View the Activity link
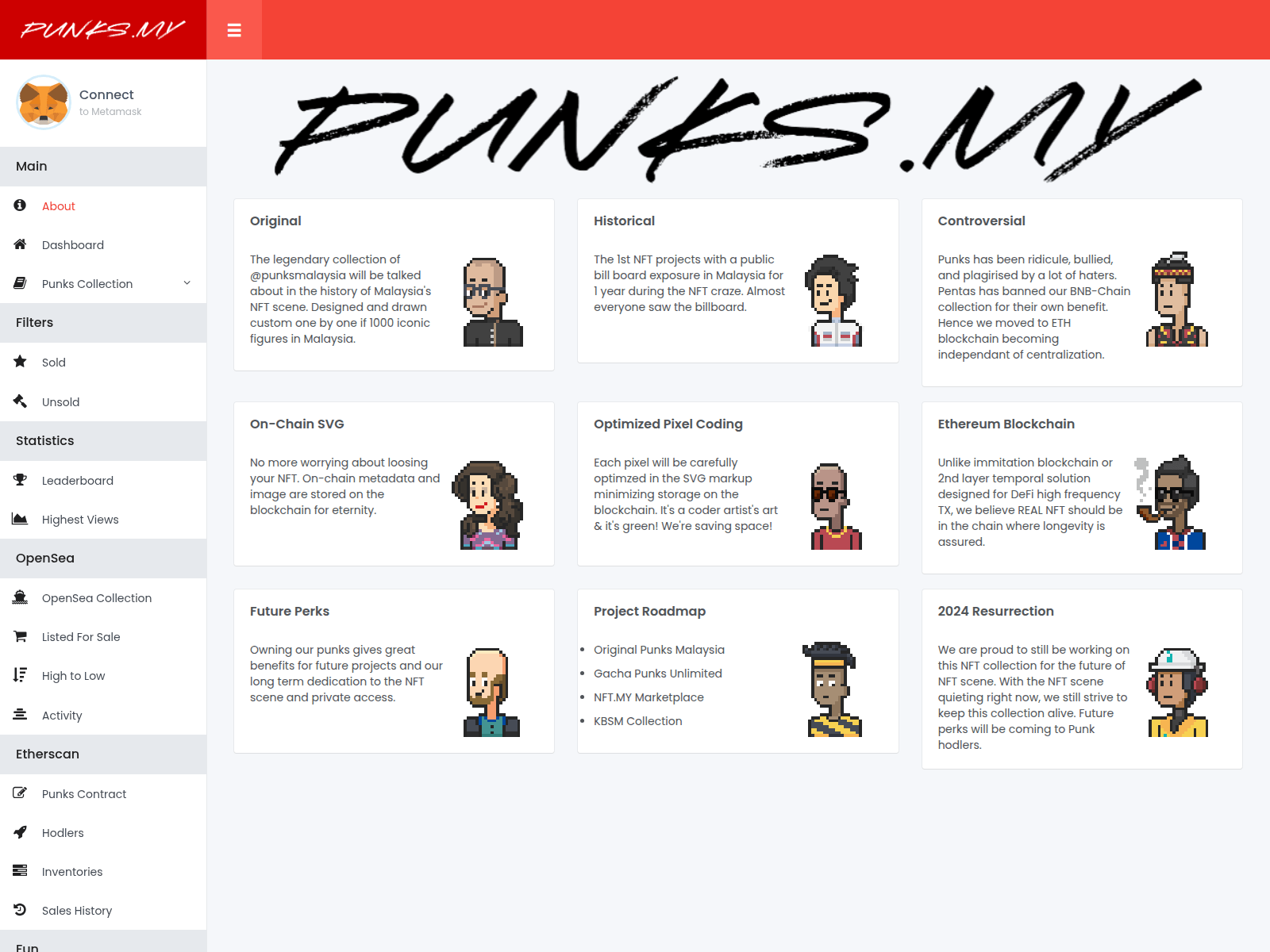 point(103,716)
